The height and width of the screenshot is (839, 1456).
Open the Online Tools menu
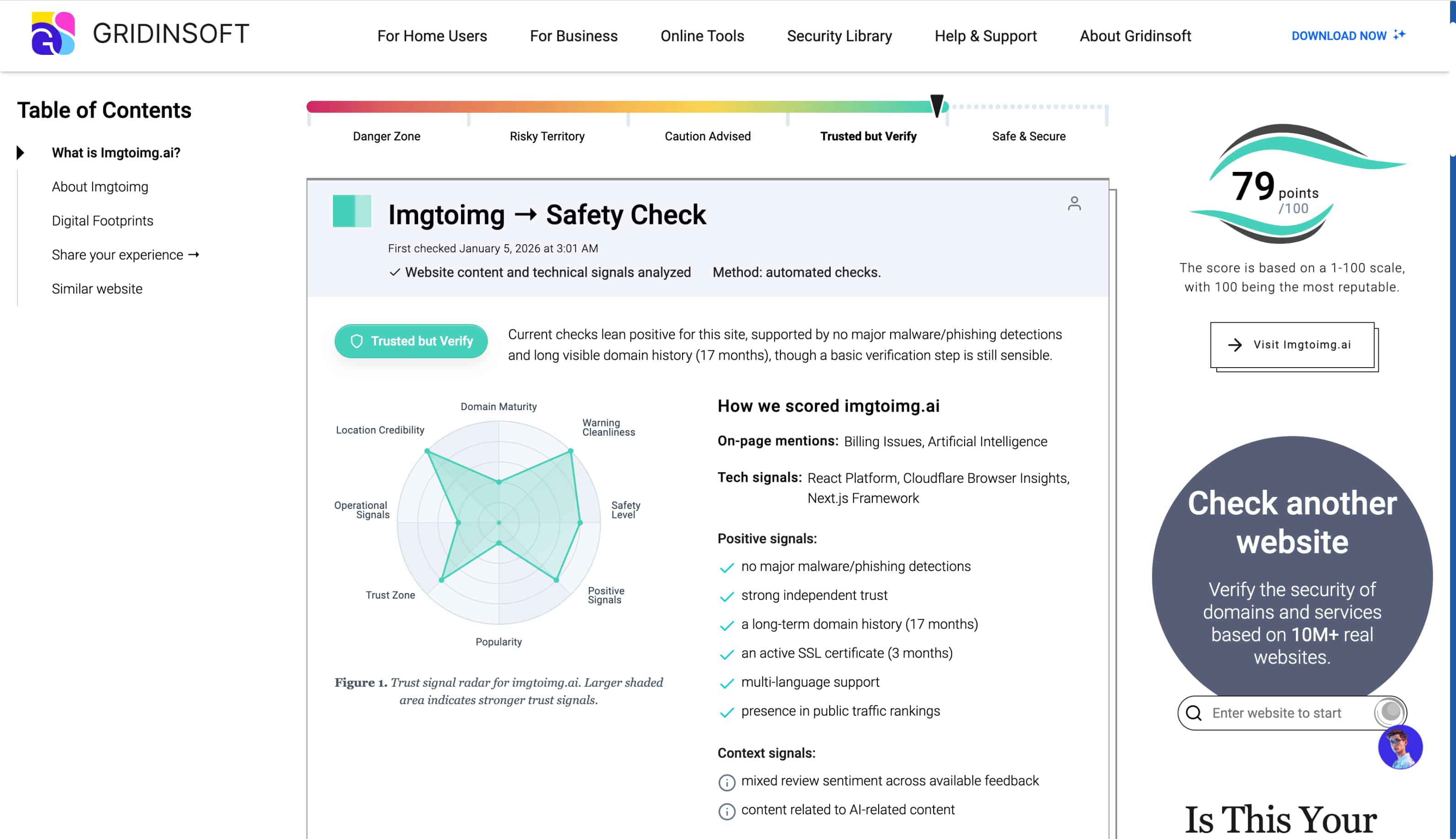pyautogui.click(x=702, y=36)
